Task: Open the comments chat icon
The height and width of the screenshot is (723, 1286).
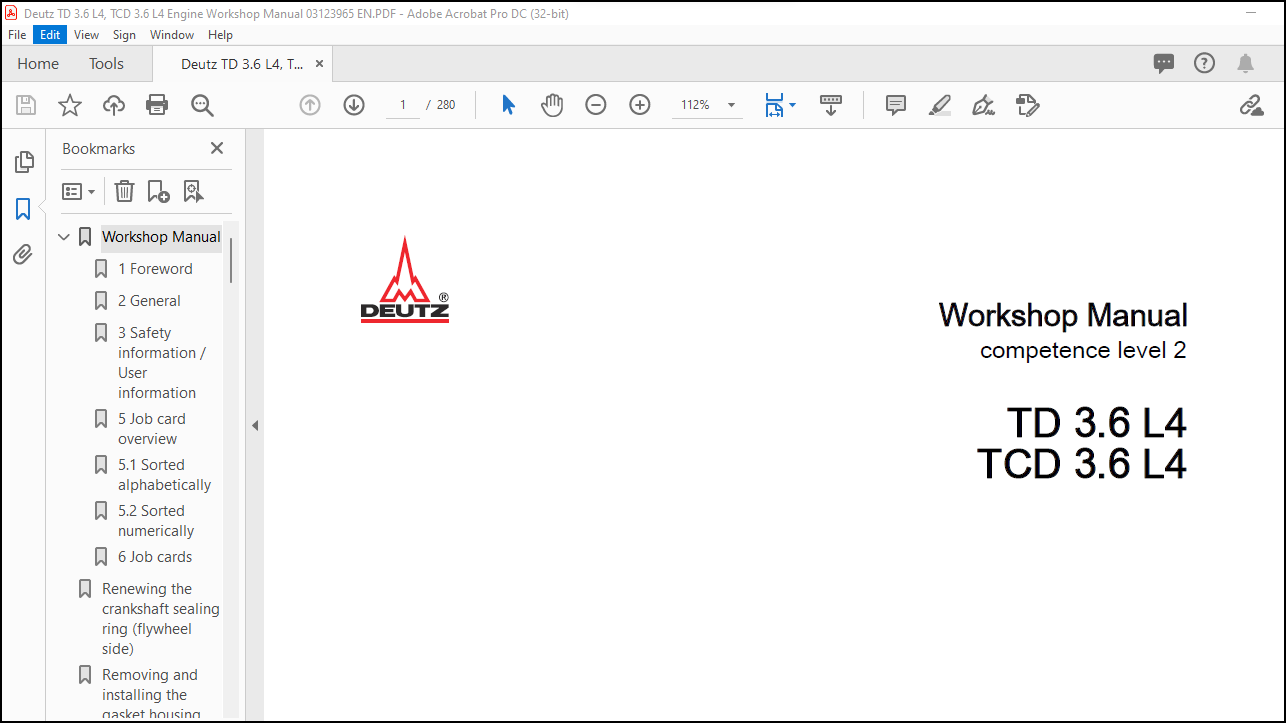Action: point(1164,63)
